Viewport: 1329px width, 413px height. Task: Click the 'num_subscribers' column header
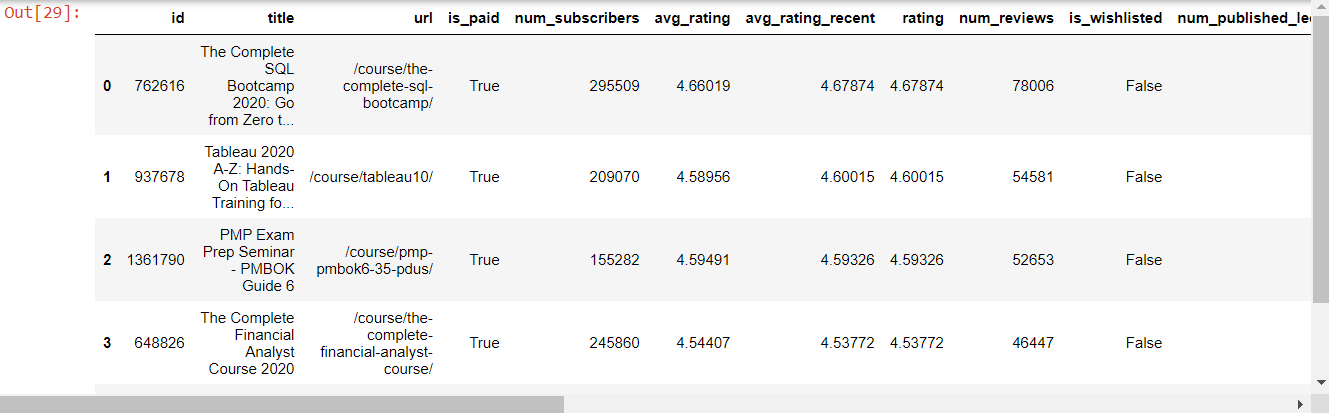[577, 18]
